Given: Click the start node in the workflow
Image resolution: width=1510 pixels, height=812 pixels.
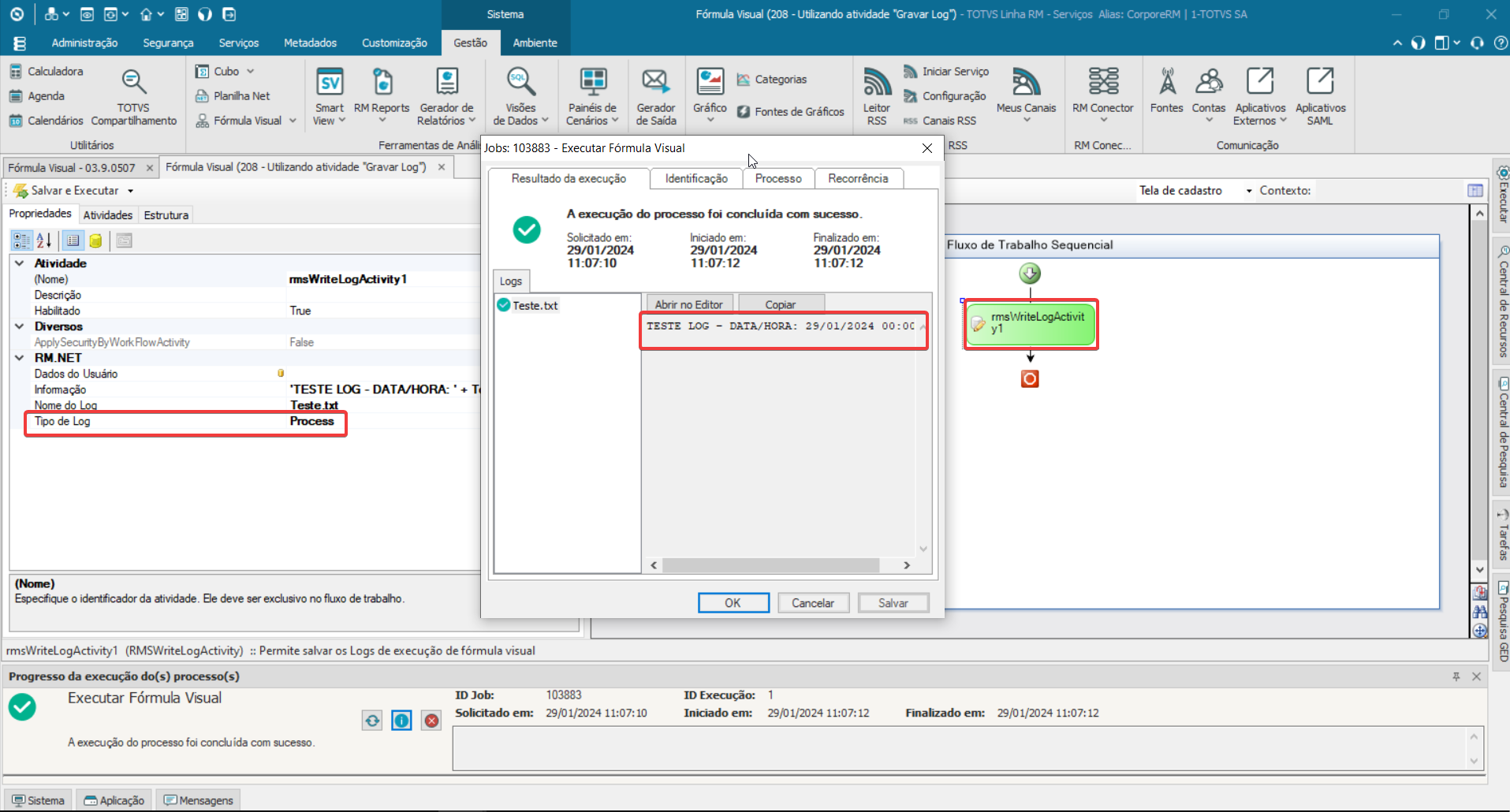Looking at the screenshot, I should click(1030, 274).
